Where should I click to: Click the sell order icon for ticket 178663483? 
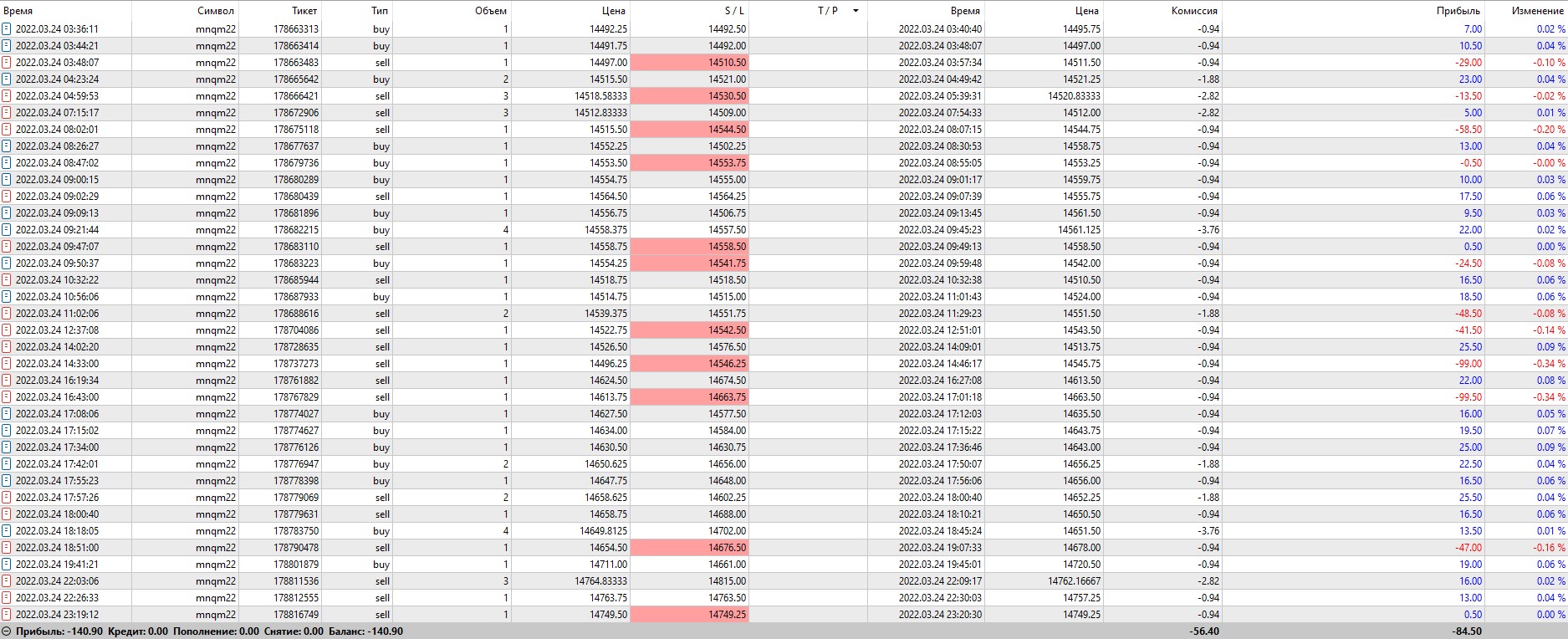pos(7,63)
